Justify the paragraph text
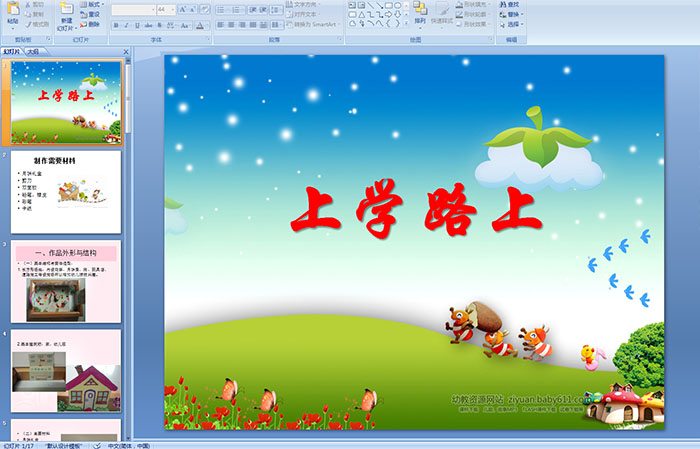This screenshot has width=700, height=449. [253, 25]
